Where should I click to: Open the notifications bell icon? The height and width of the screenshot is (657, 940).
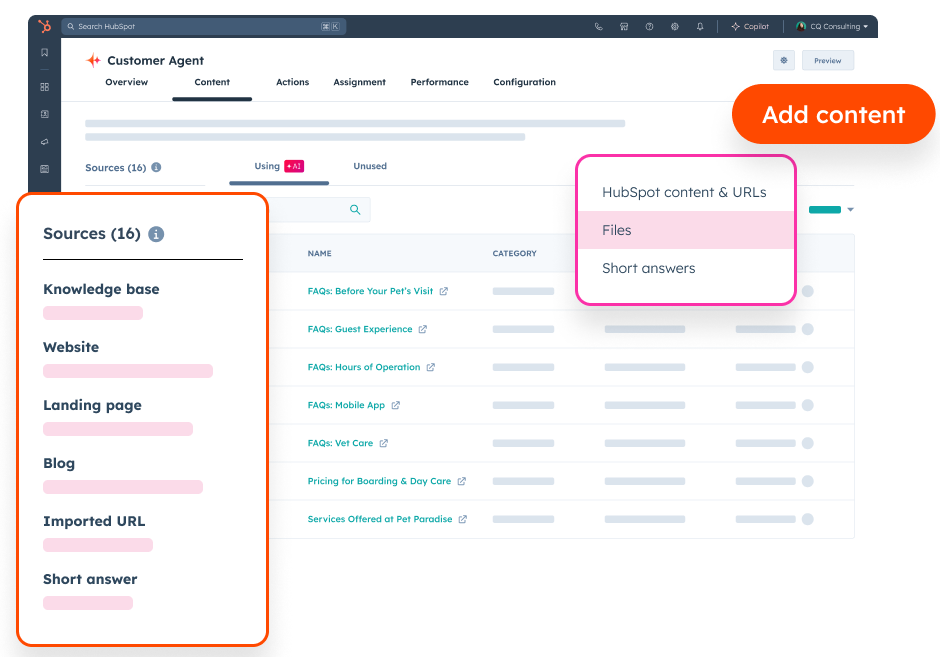coord(700,26)
